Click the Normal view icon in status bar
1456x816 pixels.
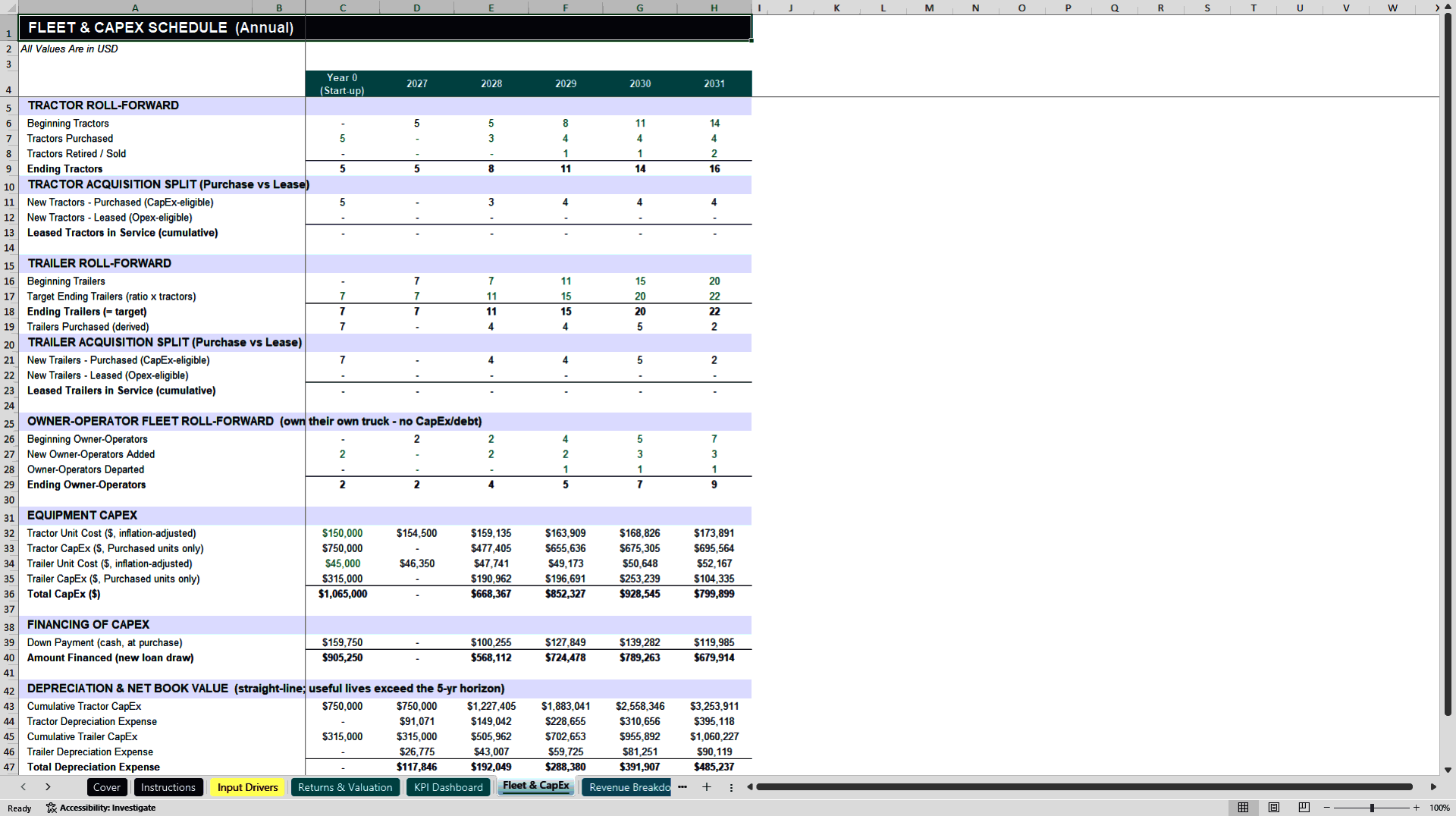(1243, 808)
